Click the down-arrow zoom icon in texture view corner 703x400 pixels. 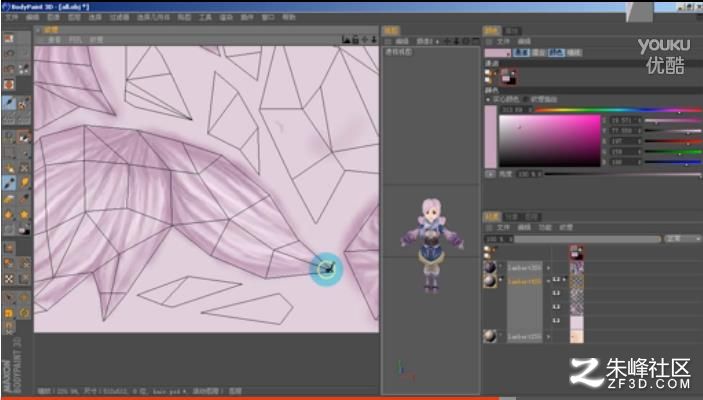[373, 40]
